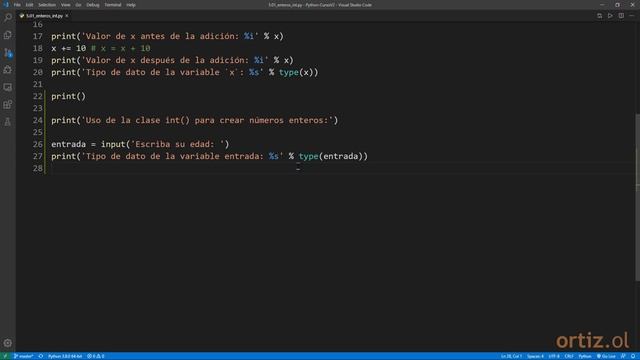640x360 pixels.
Task: Open the Edit menu
Action: 29,5
